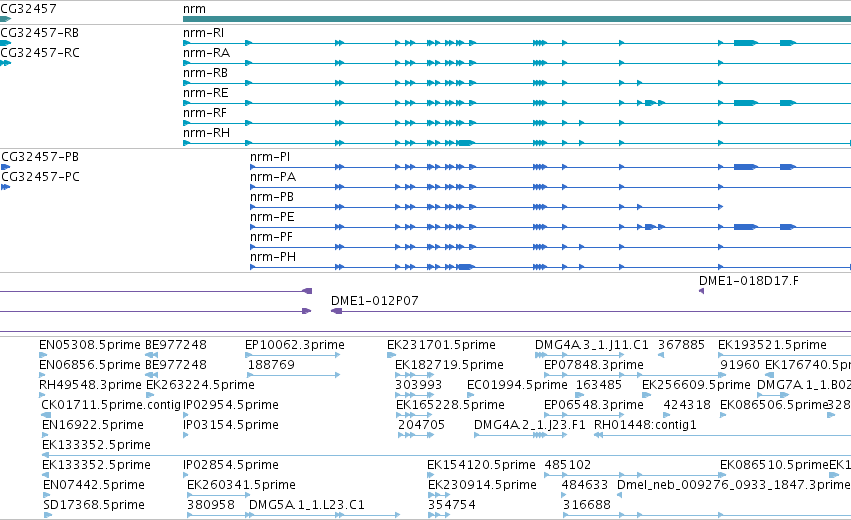Open the EK230914.5prime label
Screen dimensions: 851x520
482,485
